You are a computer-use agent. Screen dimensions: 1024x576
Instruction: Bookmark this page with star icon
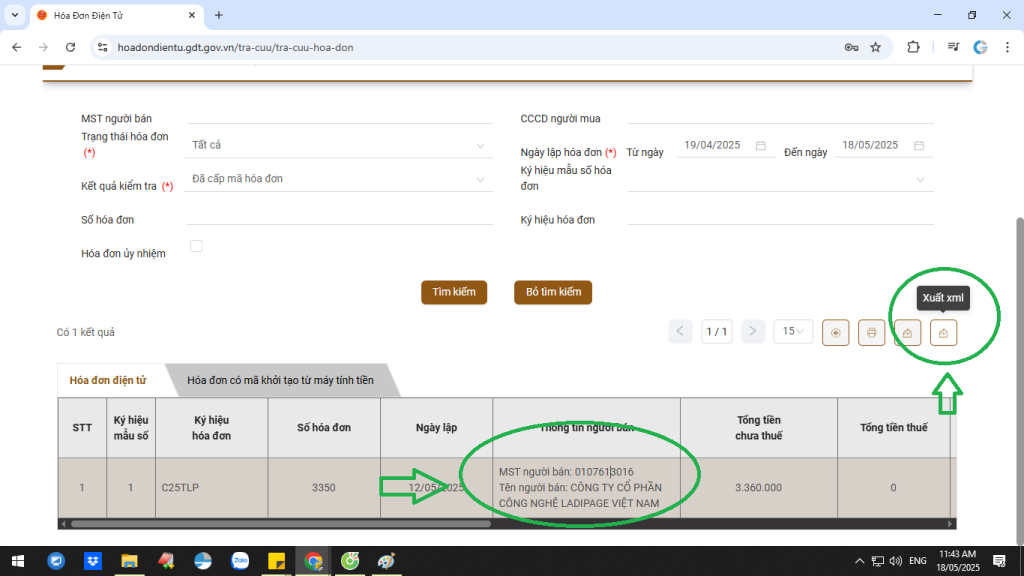point(876,47)
